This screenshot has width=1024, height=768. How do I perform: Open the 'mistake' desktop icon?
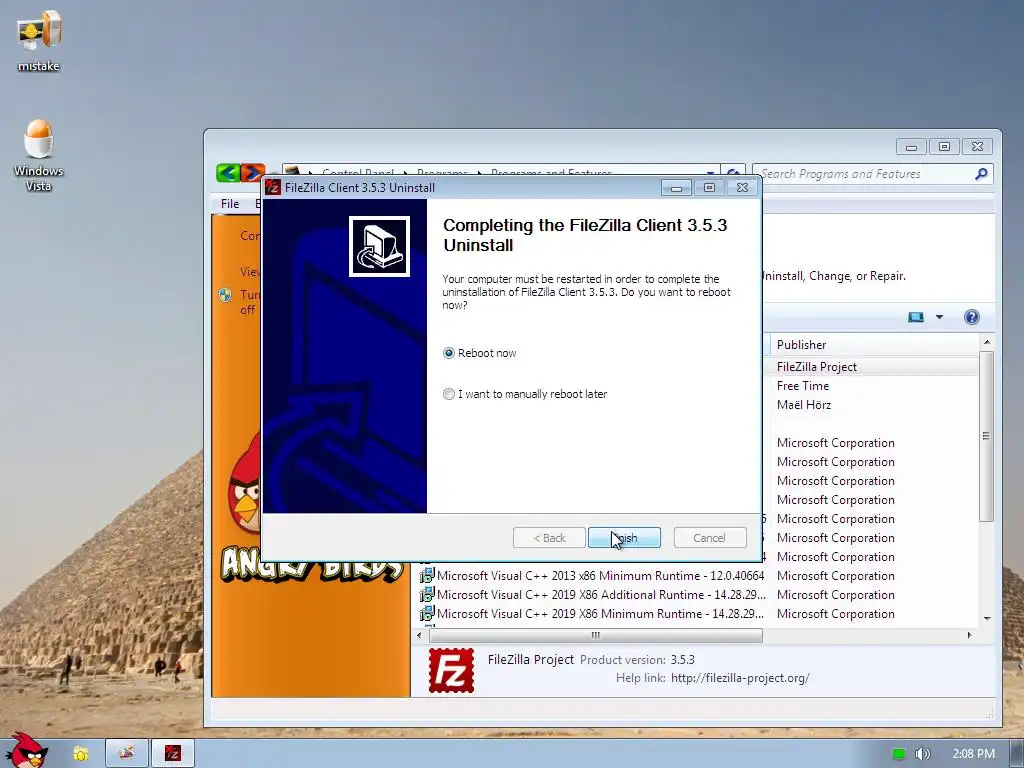39,39
